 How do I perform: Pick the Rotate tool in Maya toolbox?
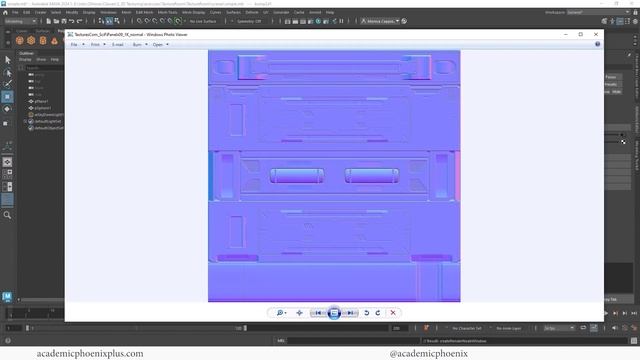[x=7, y=109]
